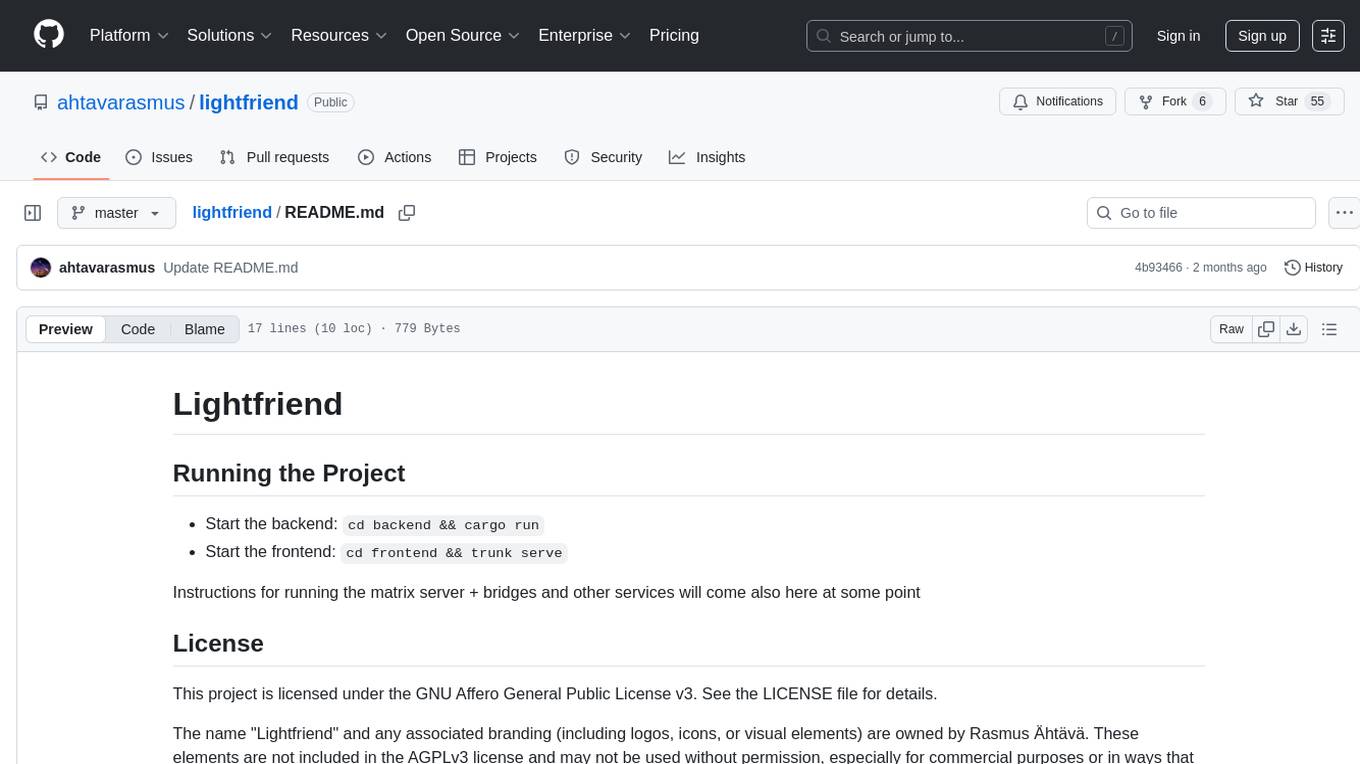The height and width of the screenshot is (764, 1360).
Task: Open commit hash 4b93466
Action: pyautogui.click(x=1158, y=267)
